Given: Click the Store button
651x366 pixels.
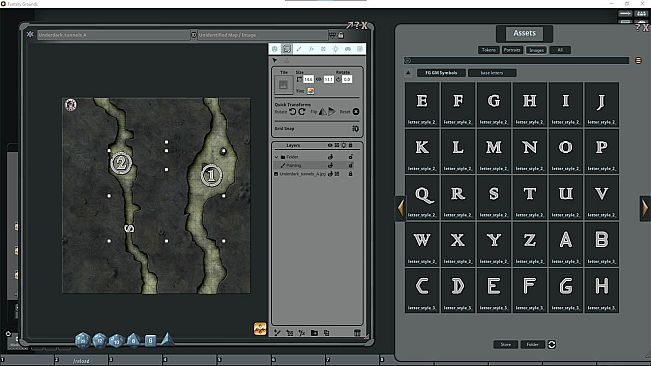Looking at the screenshot, I should click(x=505, y=344).
